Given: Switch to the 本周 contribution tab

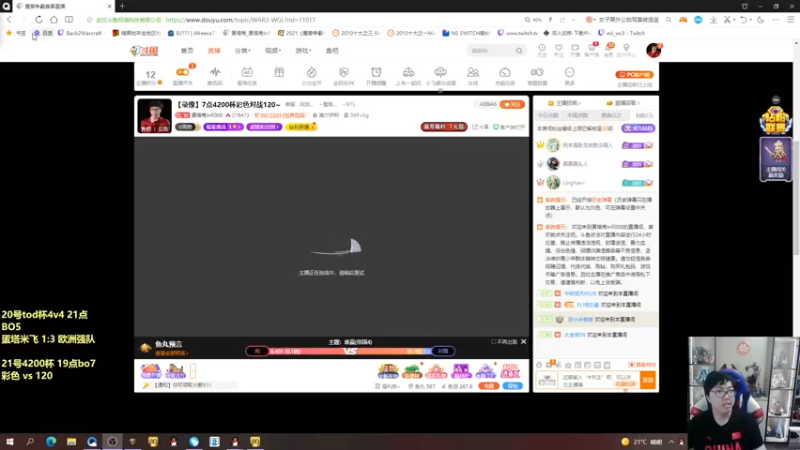Looking at the screenshot, I should pyautogui.click(x=578, y=116).
